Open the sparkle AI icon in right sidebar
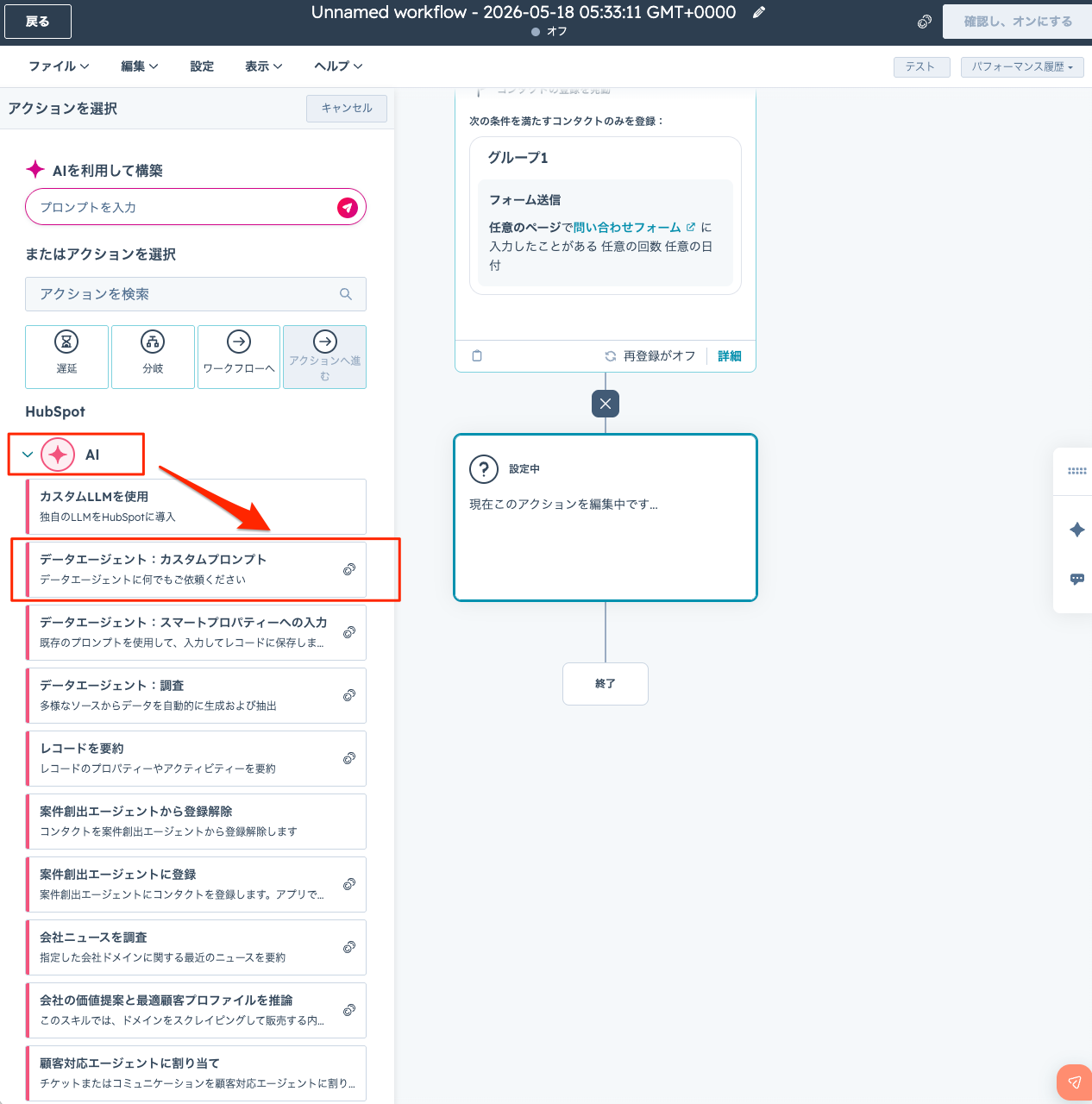The image size is (1092, 1104). click(x=1077, y=530)
